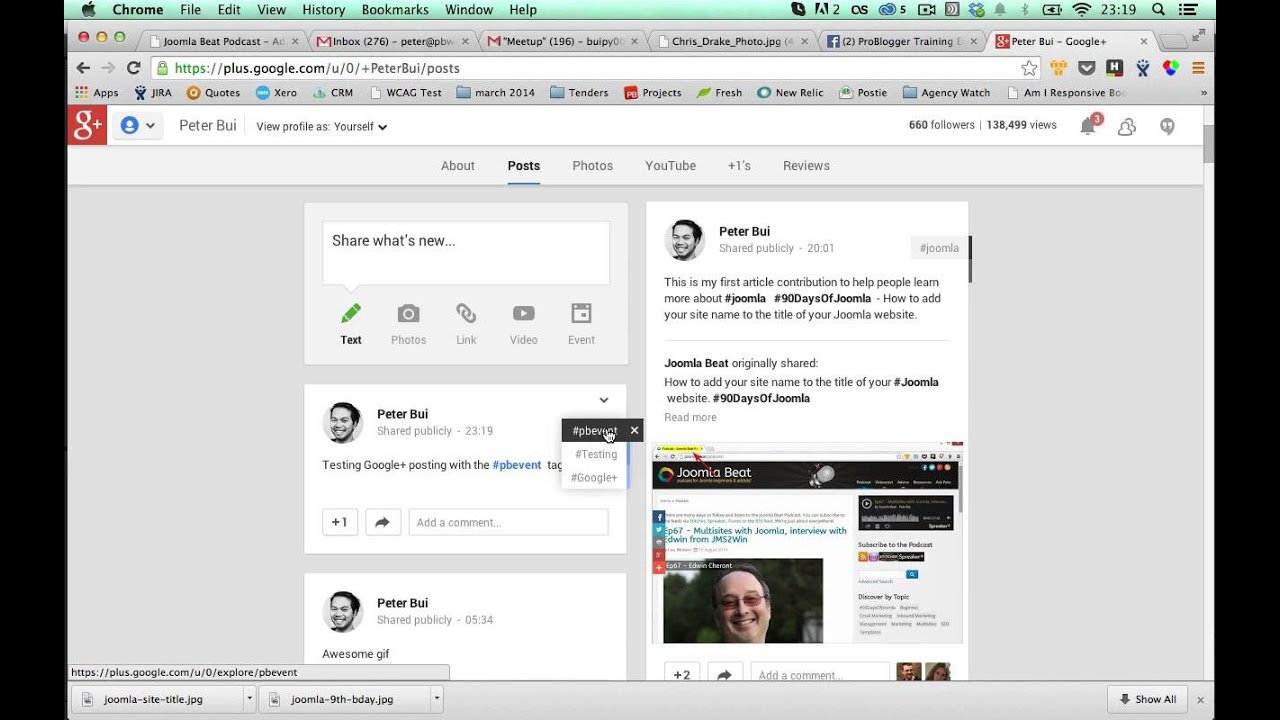Close the downloads bar
Screen dimensions: 1280x720
click(x=1201, y=700)
